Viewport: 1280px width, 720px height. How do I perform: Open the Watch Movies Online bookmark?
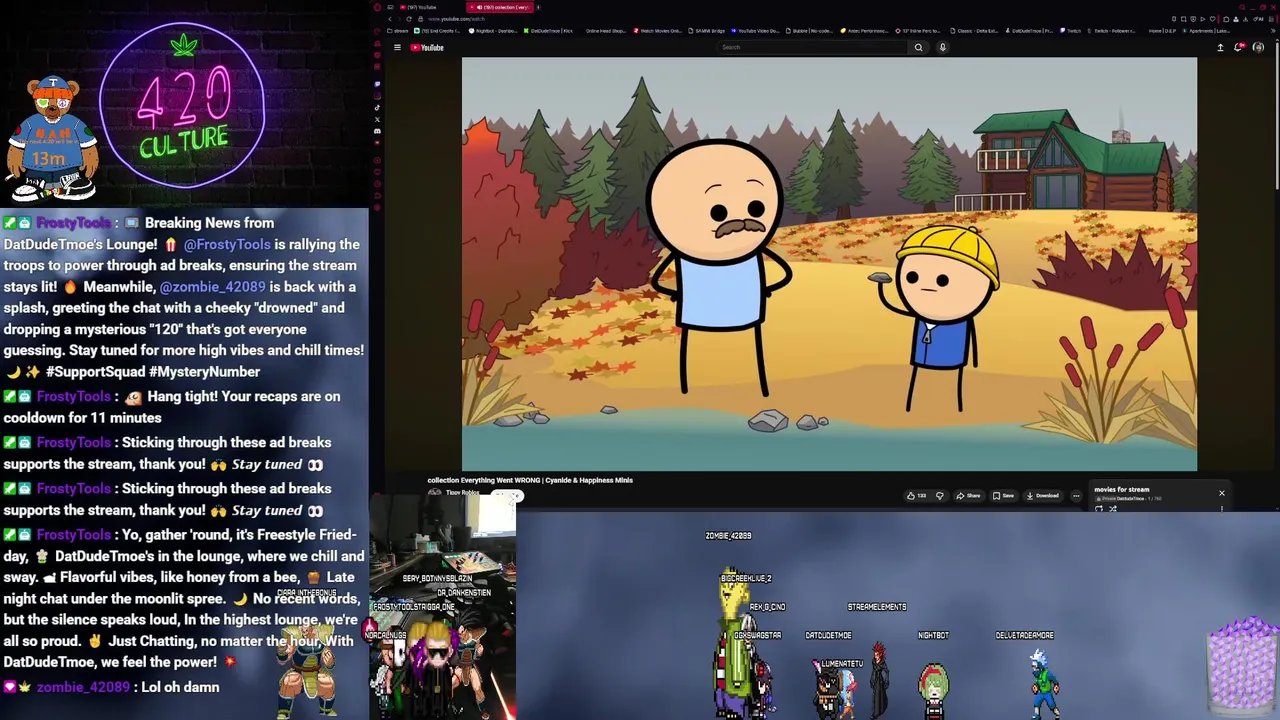coord(659,31)
